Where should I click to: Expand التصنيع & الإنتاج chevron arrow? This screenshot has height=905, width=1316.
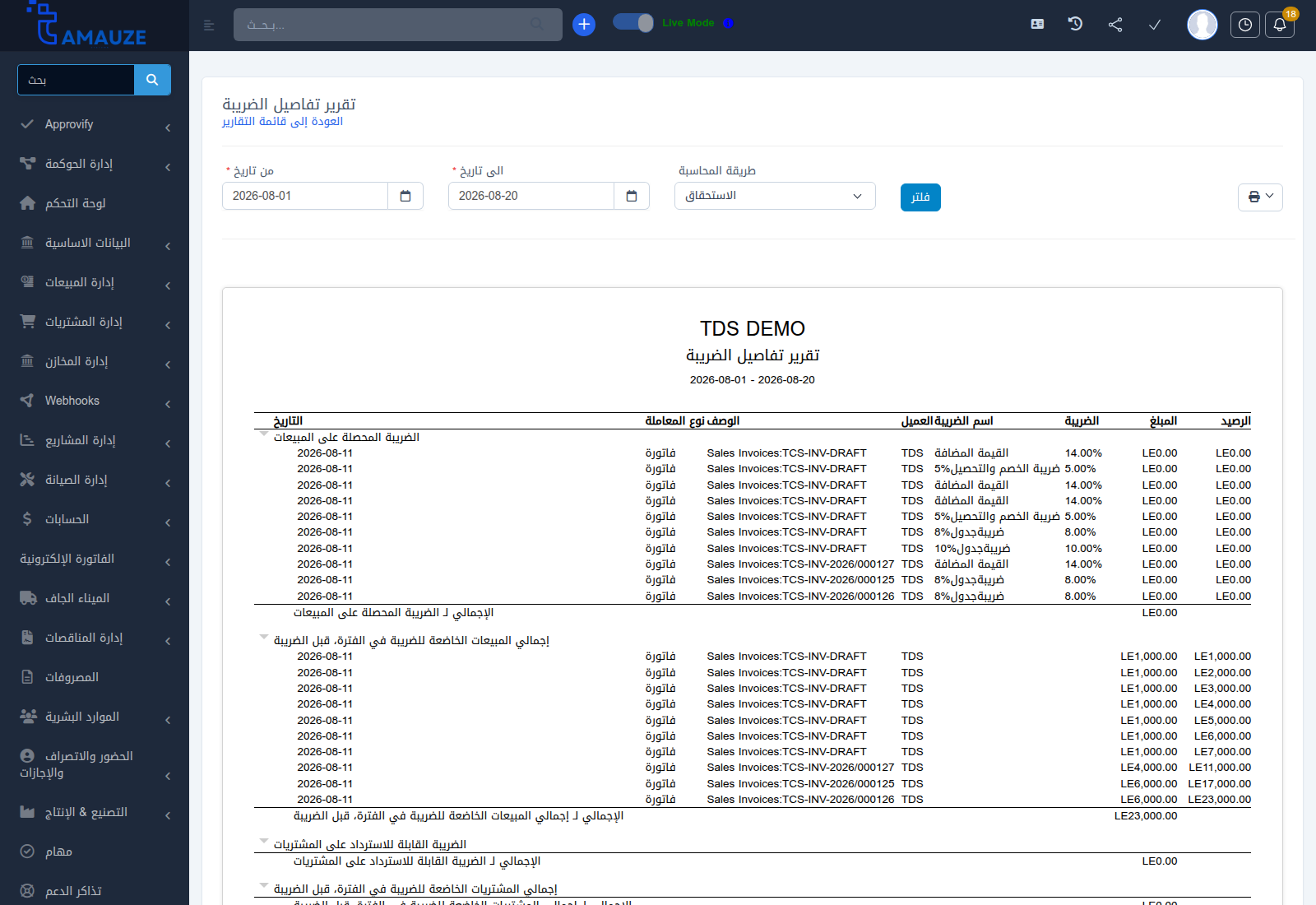pos(168,816)
